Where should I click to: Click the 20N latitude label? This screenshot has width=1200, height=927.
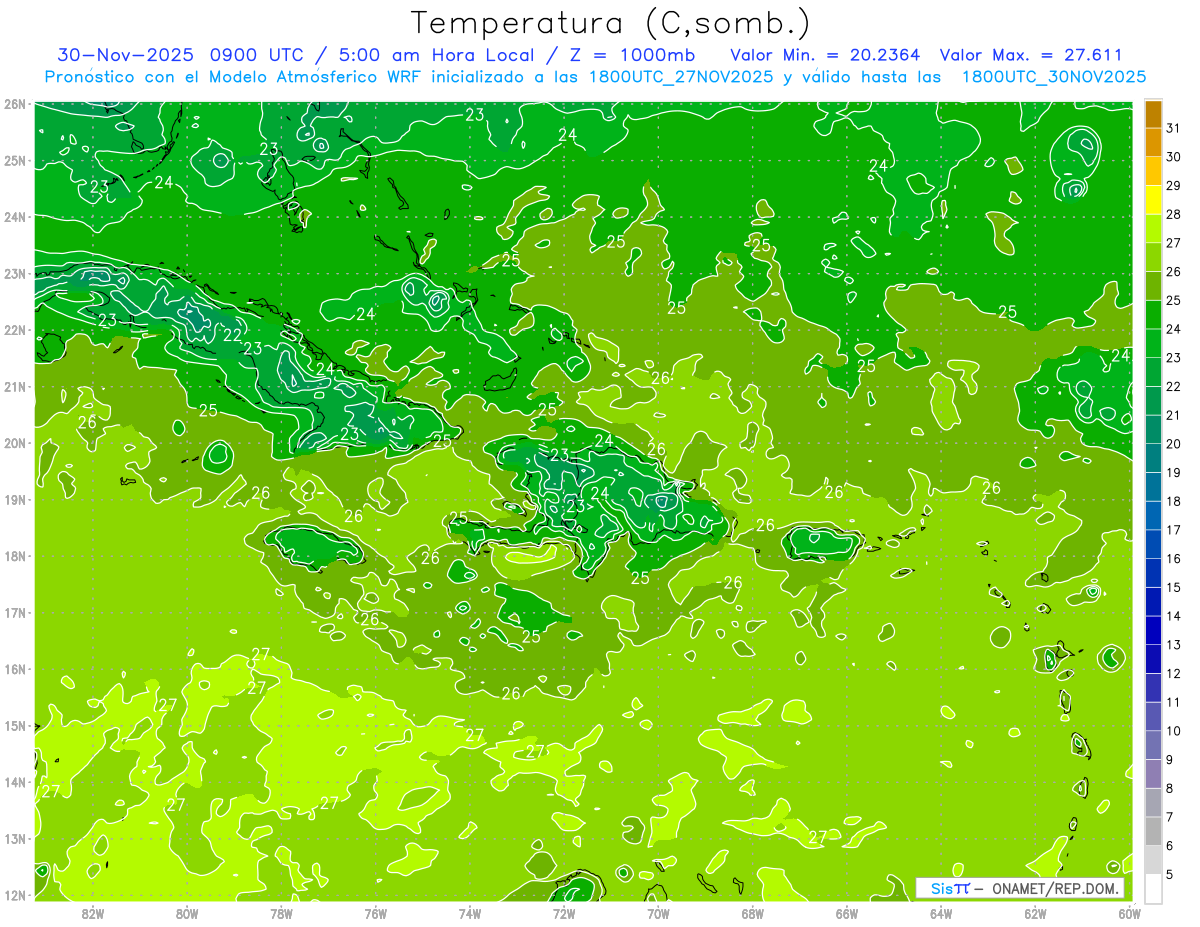point(15,443)
